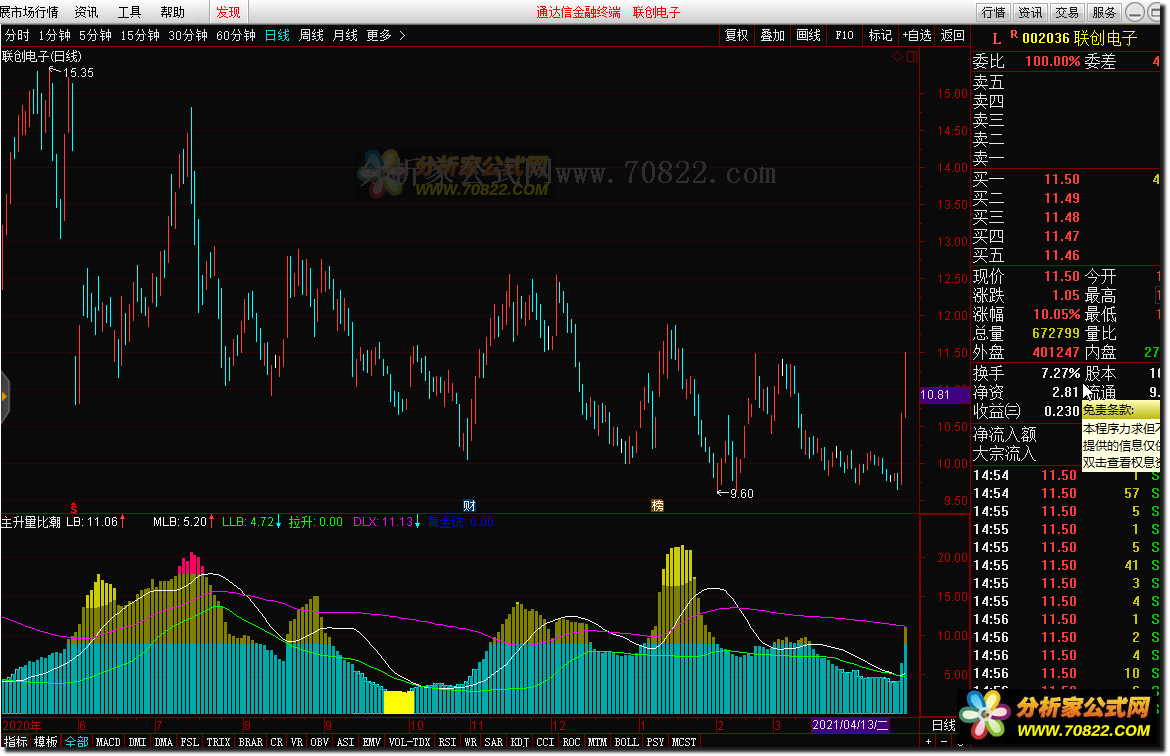Click the 15.35 high price label
The image size is (1170, 756).
78,72
